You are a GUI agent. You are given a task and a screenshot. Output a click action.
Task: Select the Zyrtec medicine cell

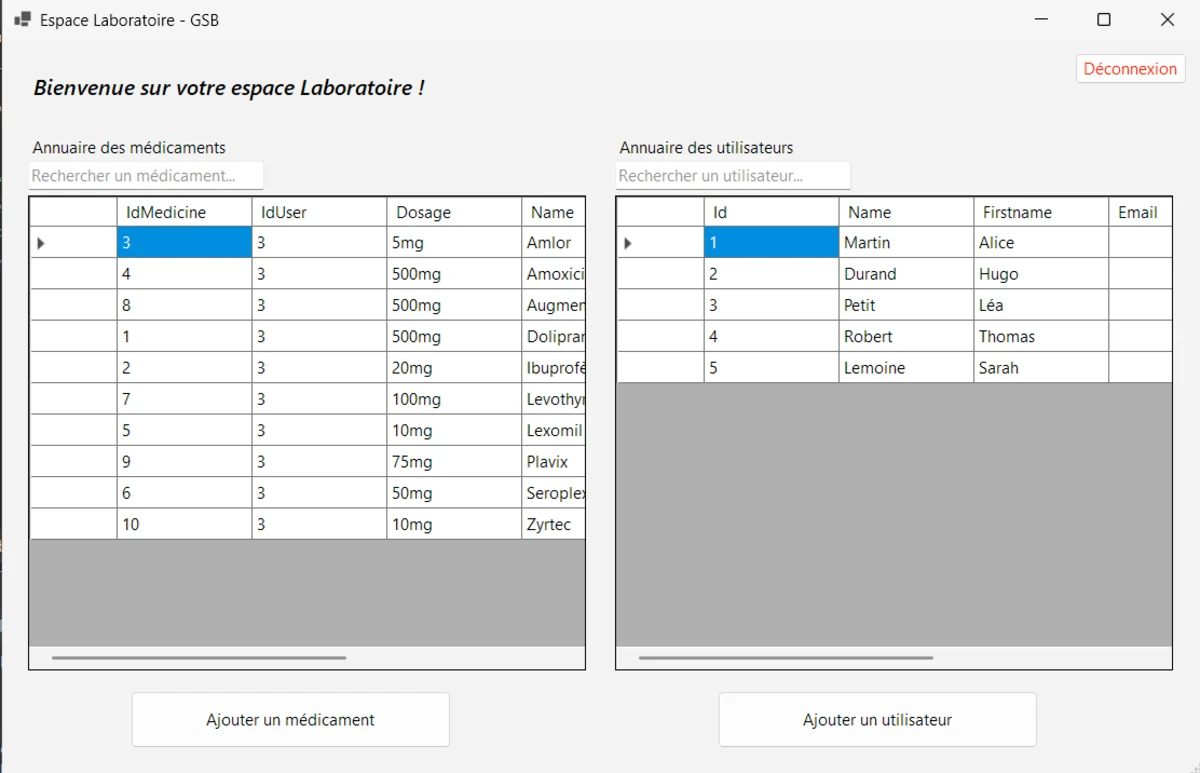coord(552,524)
